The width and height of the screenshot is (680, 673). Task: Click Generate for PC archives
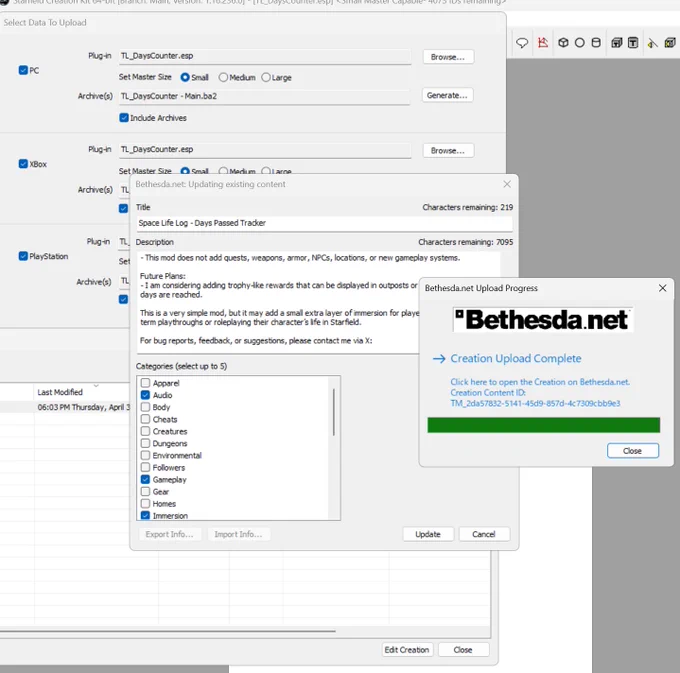[x=447, y=95]
